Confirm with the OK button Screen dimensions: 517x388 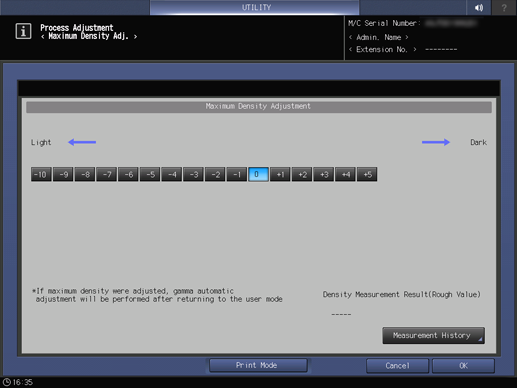coord(463,366)
